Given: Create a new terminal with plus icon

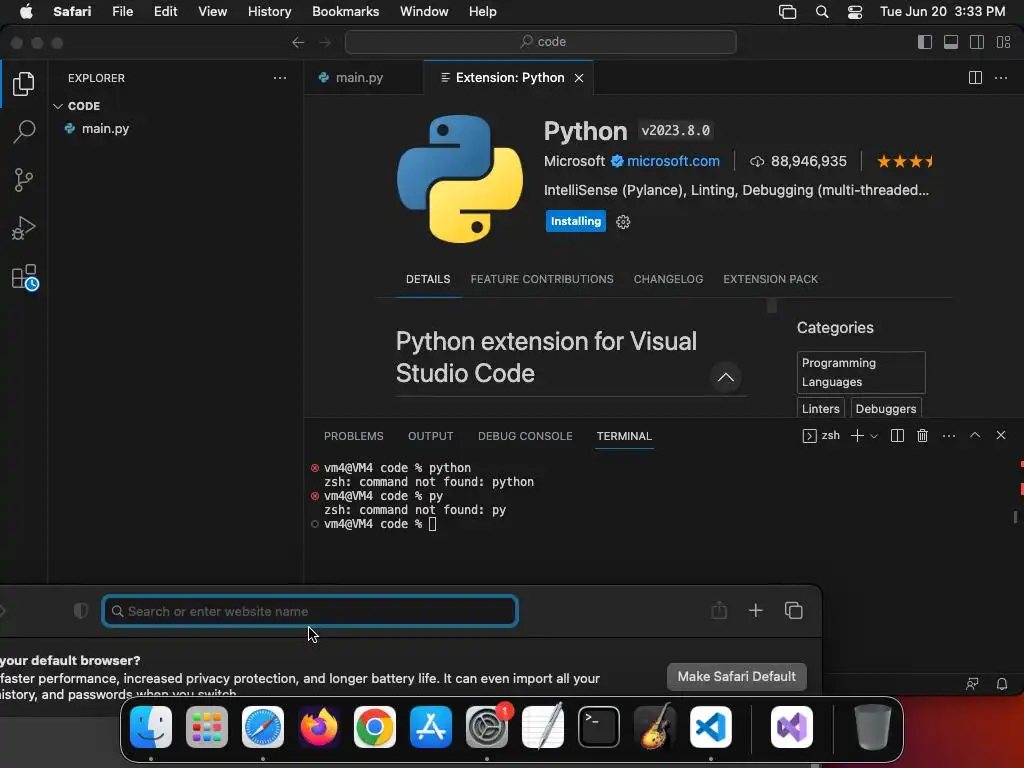Looking at the screenshot, I should (857, 436).
